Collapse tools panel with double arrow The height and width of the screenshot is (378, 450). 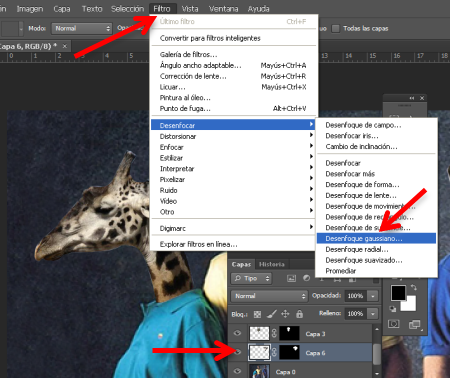click(412, 98)
